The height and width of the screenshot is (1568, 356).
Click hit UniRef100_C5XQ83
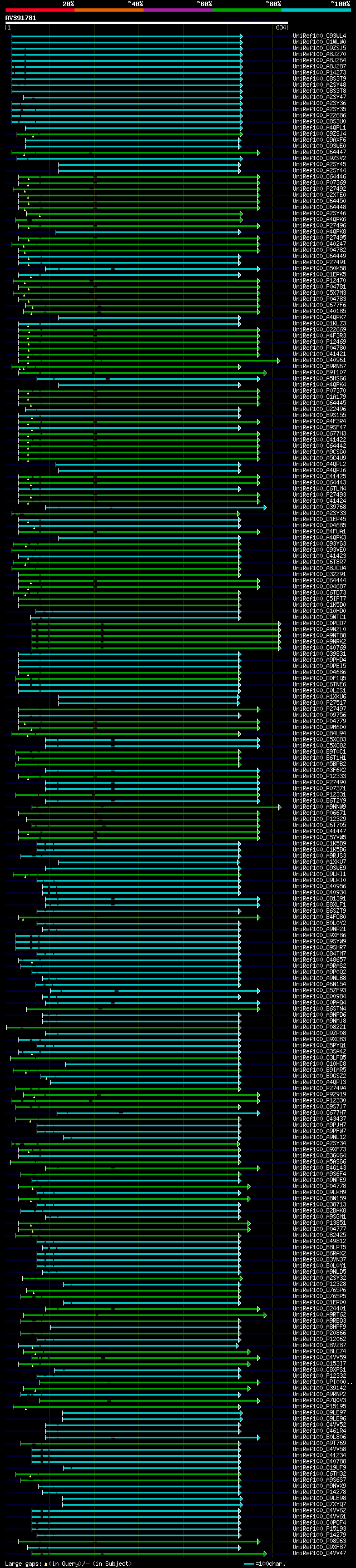point(319,740)
